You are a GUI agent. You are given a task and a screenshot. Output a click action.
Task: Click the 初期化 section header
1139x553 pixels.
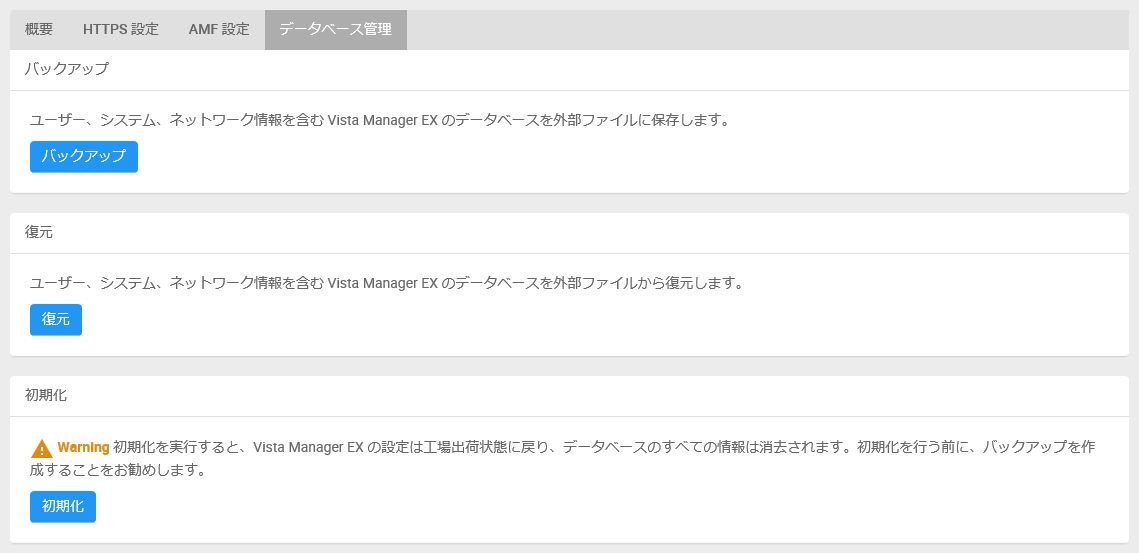pos(46,395)
